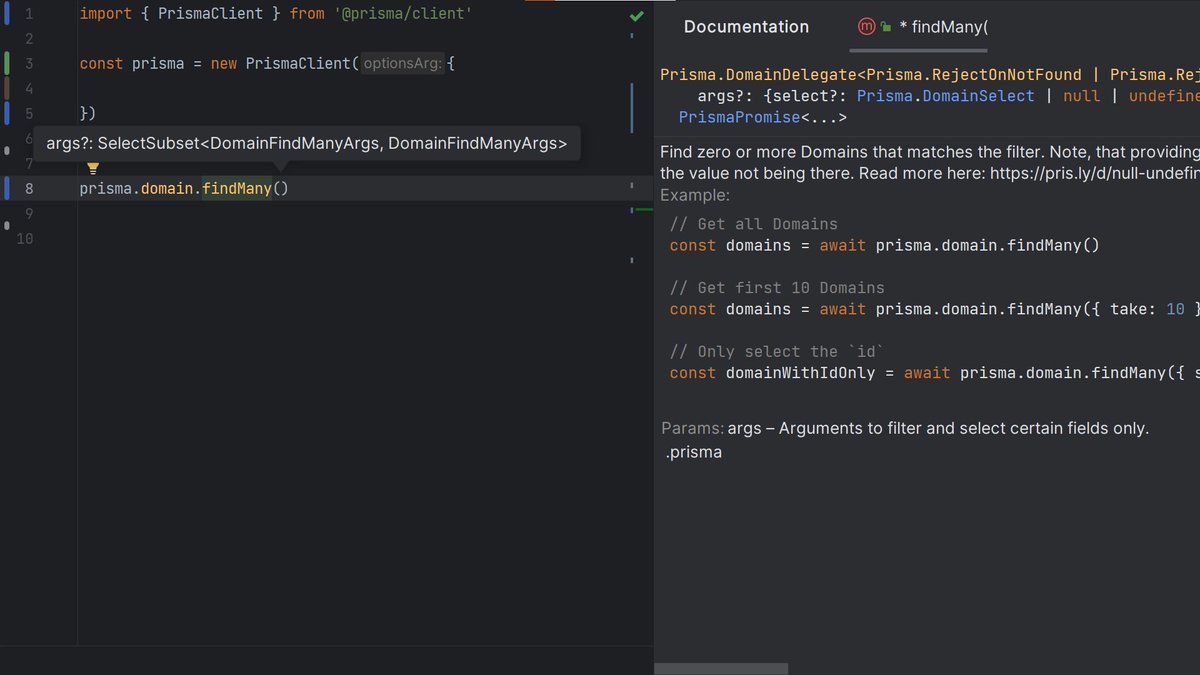
Task: Click the domainWithIdOnly variable in example
Action: click(x=801, y=373)
